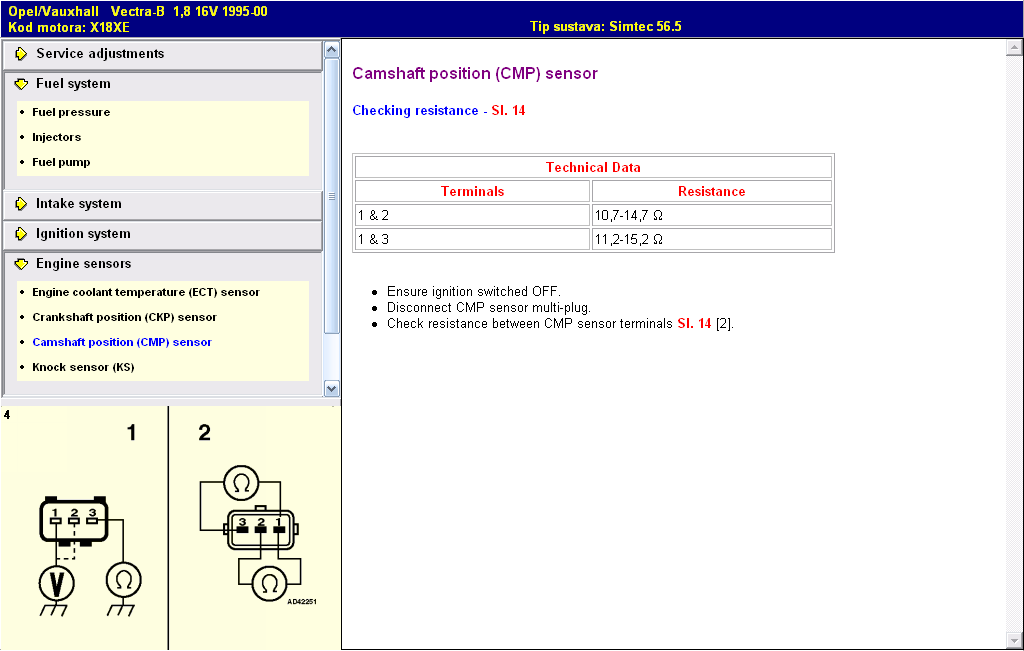Click SI. 14 reference in bulleted instructions
This screenshot has width=1024, height=651.
click(x=694, y=324)
